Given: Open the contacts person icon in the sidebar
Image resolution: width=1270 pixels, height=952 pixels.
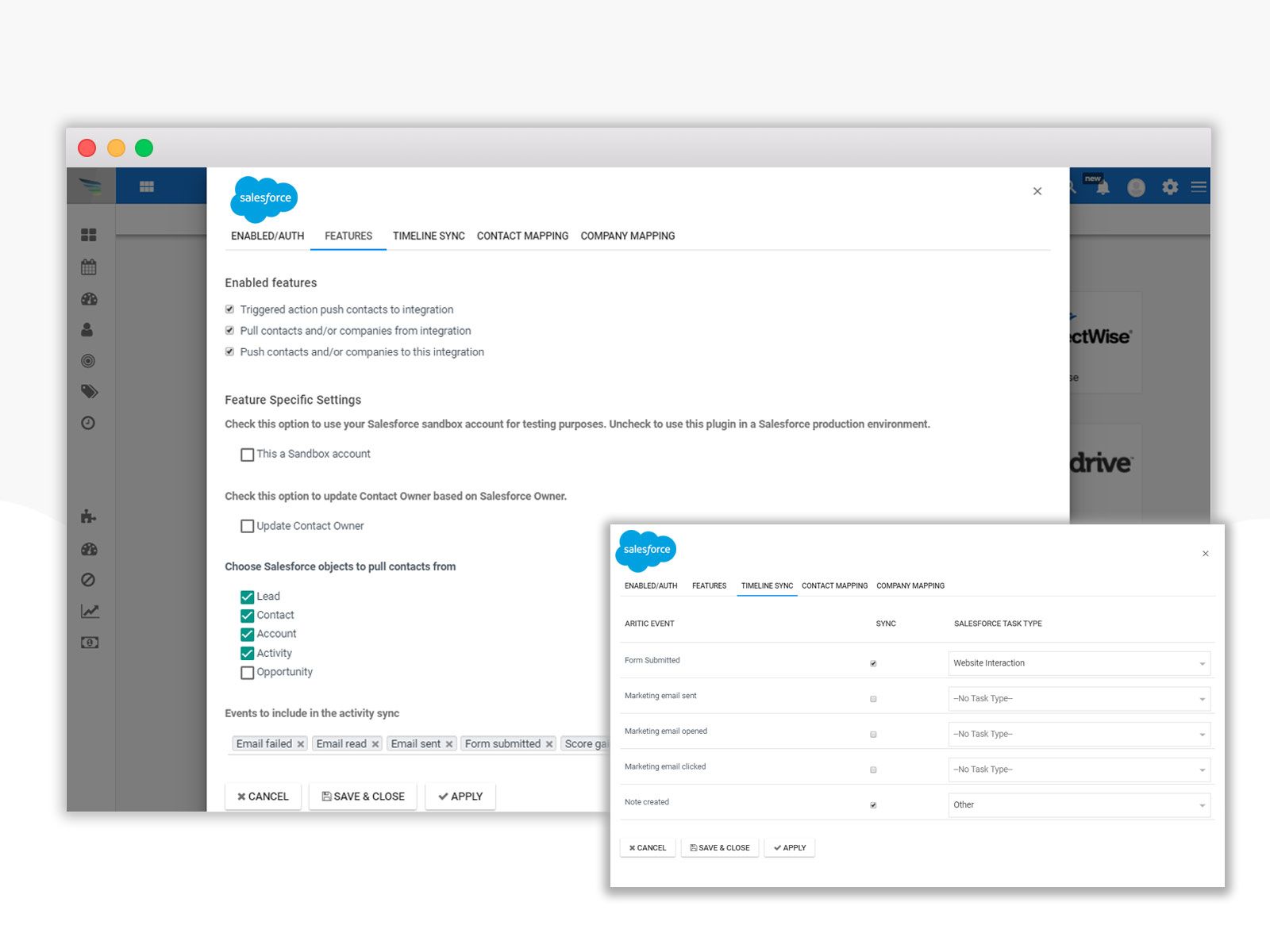Looking at the screenshot, I should coord(87,330).
